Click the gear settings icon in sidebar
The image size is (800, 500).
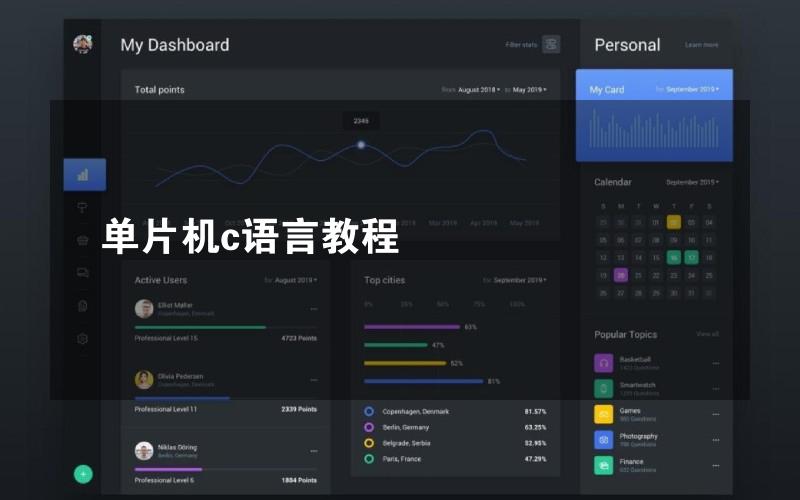(83, 339)
